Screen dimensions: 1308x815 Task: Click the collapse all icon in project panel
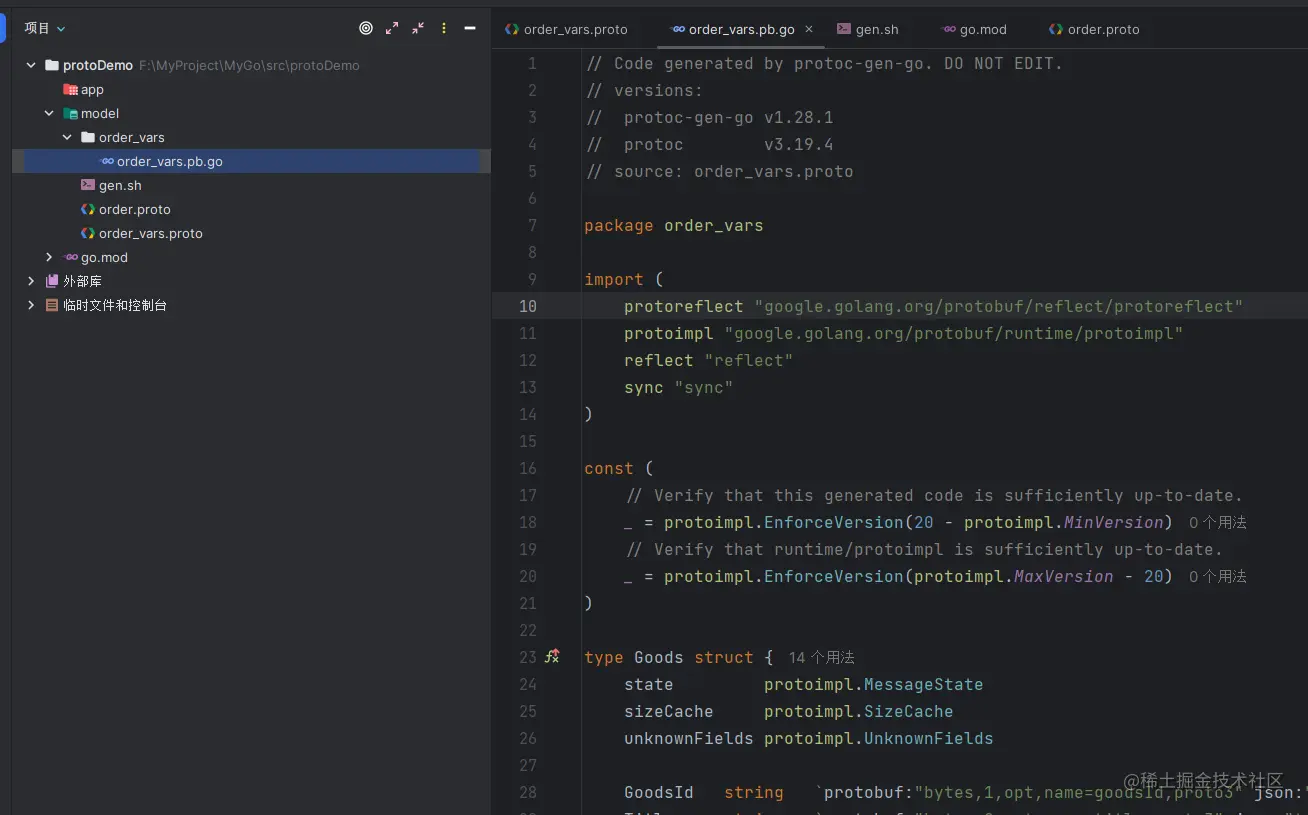tap(418, 29)
